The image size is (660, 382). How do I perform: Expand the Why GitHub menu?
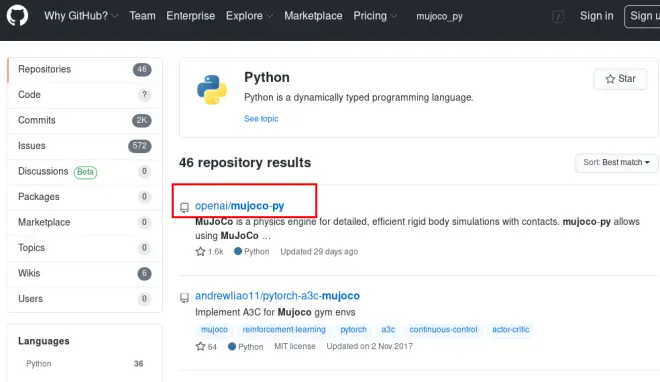(81, 16)
